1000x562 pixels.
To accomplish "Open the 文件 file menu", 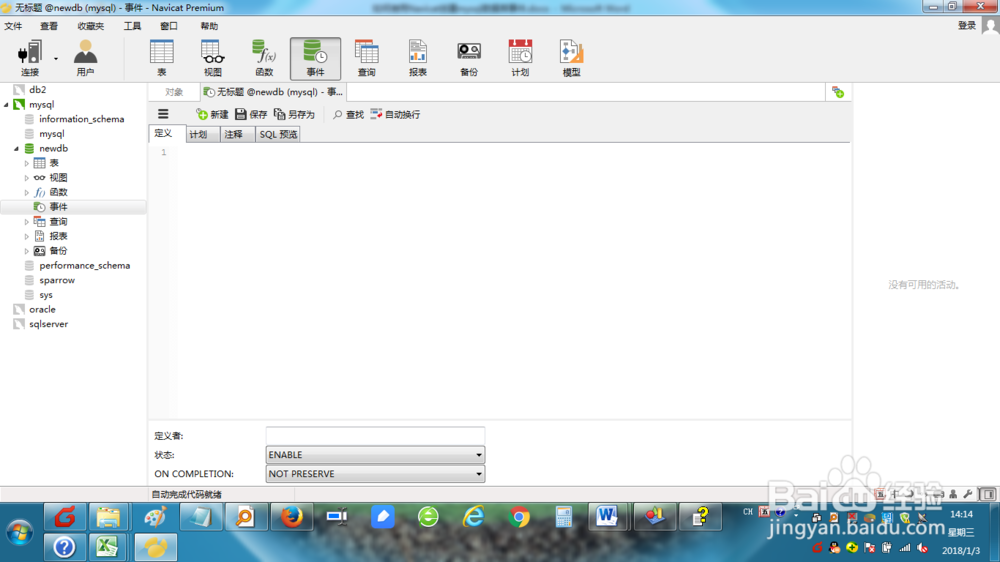I will 13,26.
